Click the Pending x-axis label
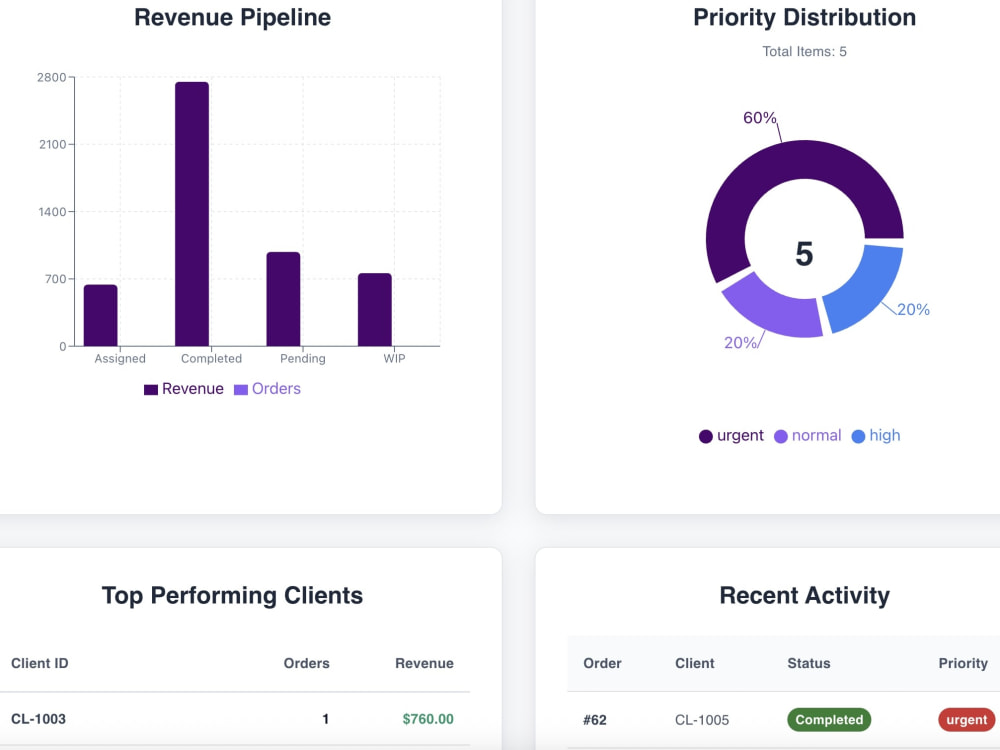The image size is (1000, 750). click(303, 358)
